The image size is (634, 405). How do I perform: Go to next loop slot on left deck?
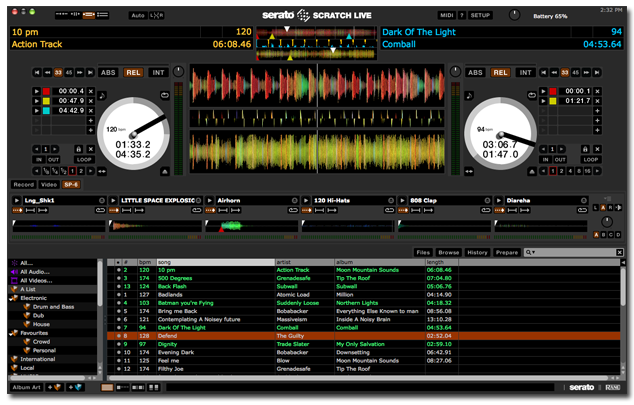pos(55,149)
